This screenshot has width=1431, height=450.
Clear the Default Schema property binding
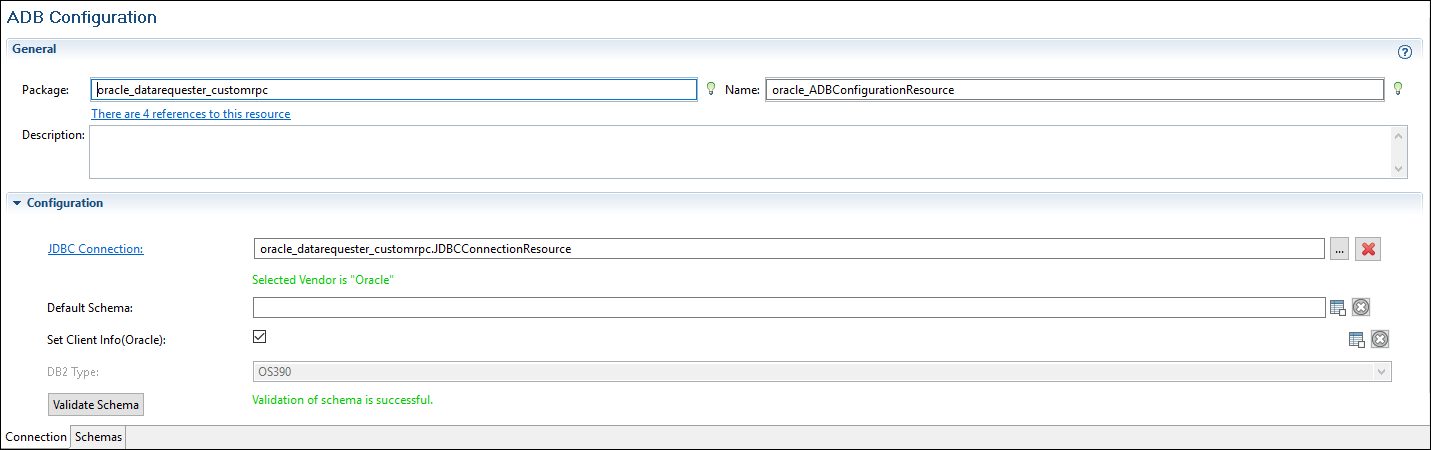coord(1360,308)
